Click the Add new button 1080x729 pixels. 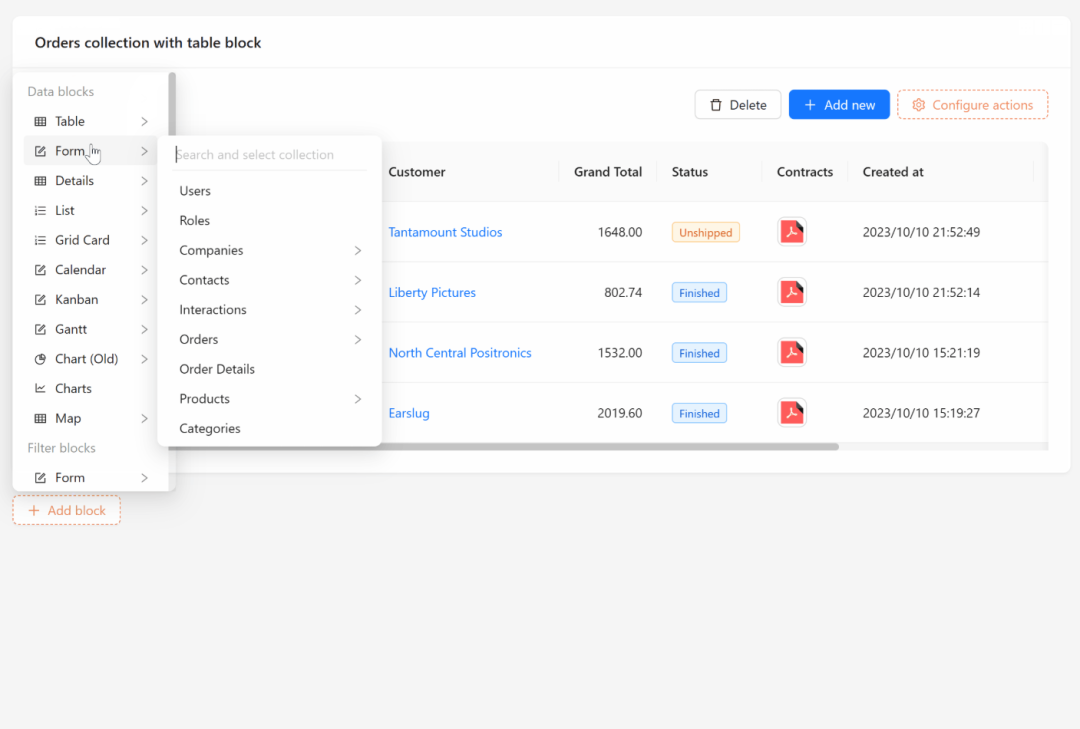pos(839,105)
